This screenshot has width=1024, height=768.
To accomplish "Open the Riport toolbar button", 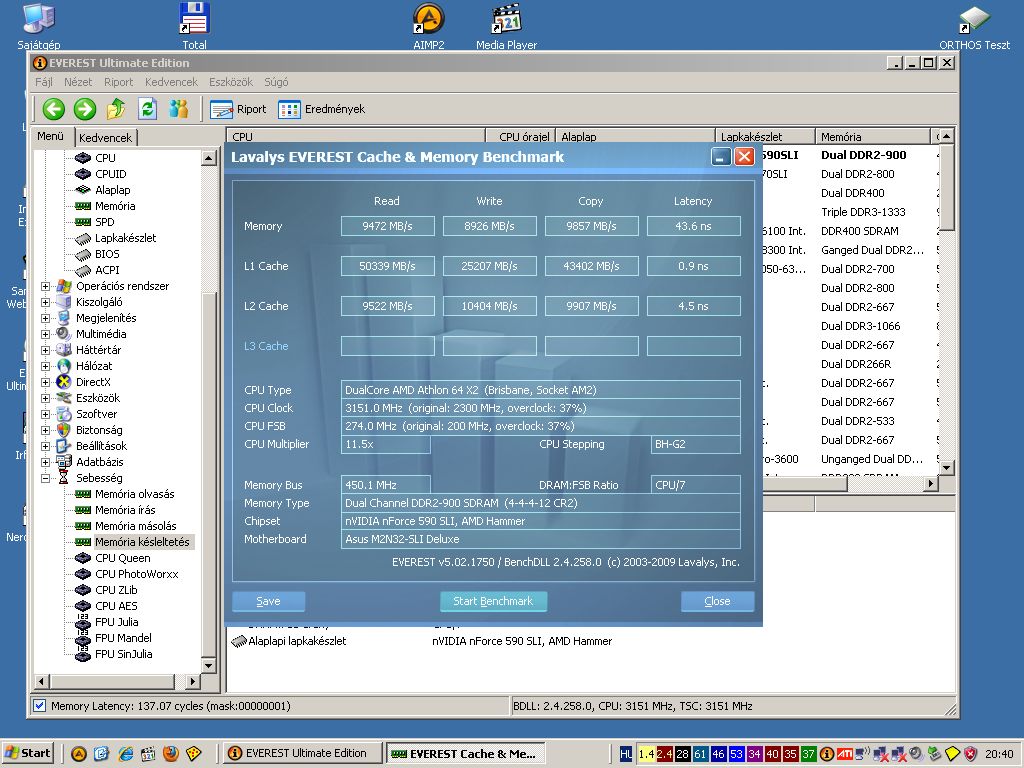I will [x=238, y=109].
